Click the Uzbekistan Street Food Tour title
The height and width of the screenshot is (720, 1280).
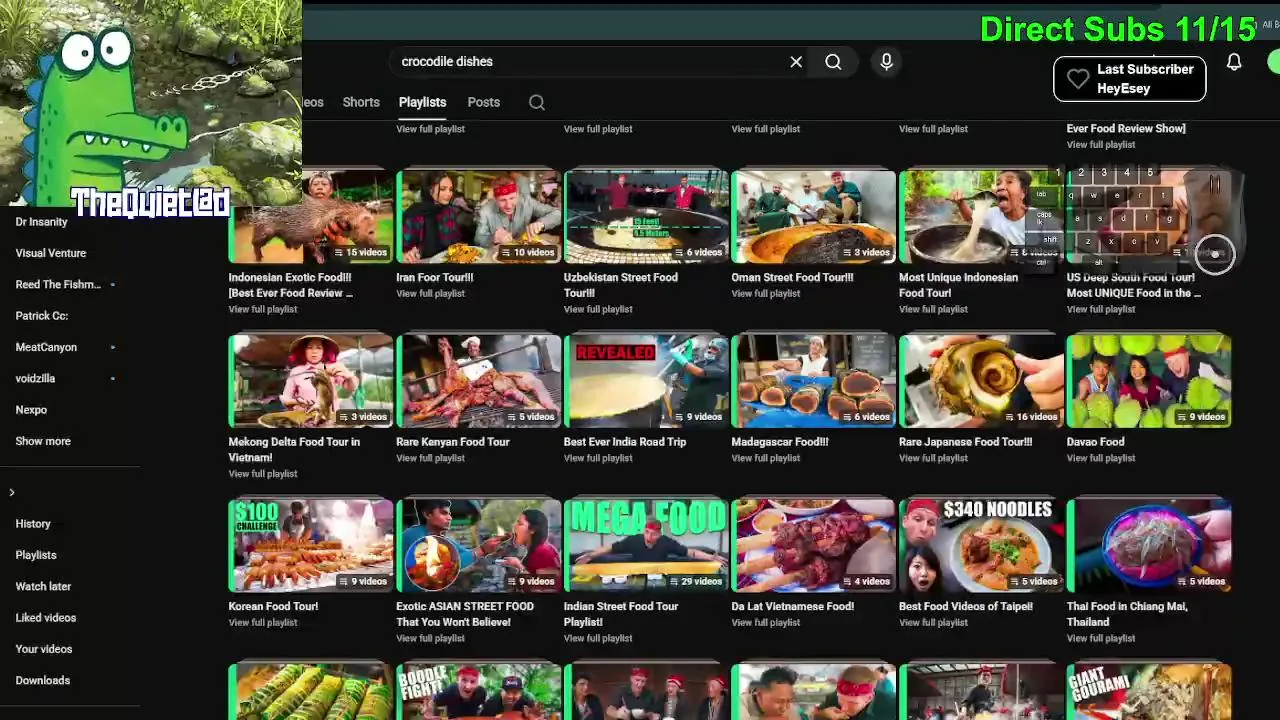pos(621,285)
